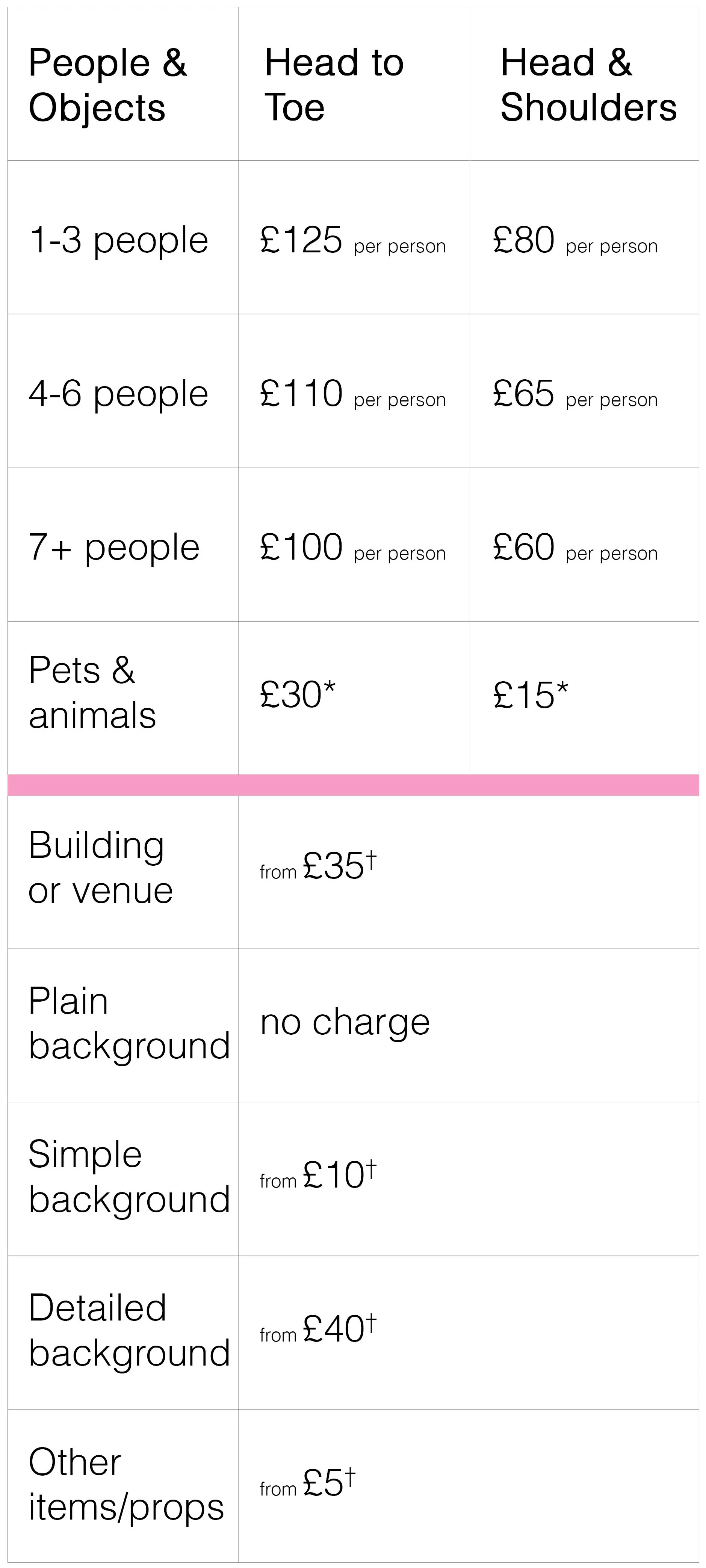This screenshot has width=706, height=1568.
Task: Select the £30* pets price
Action: [298, 694]
